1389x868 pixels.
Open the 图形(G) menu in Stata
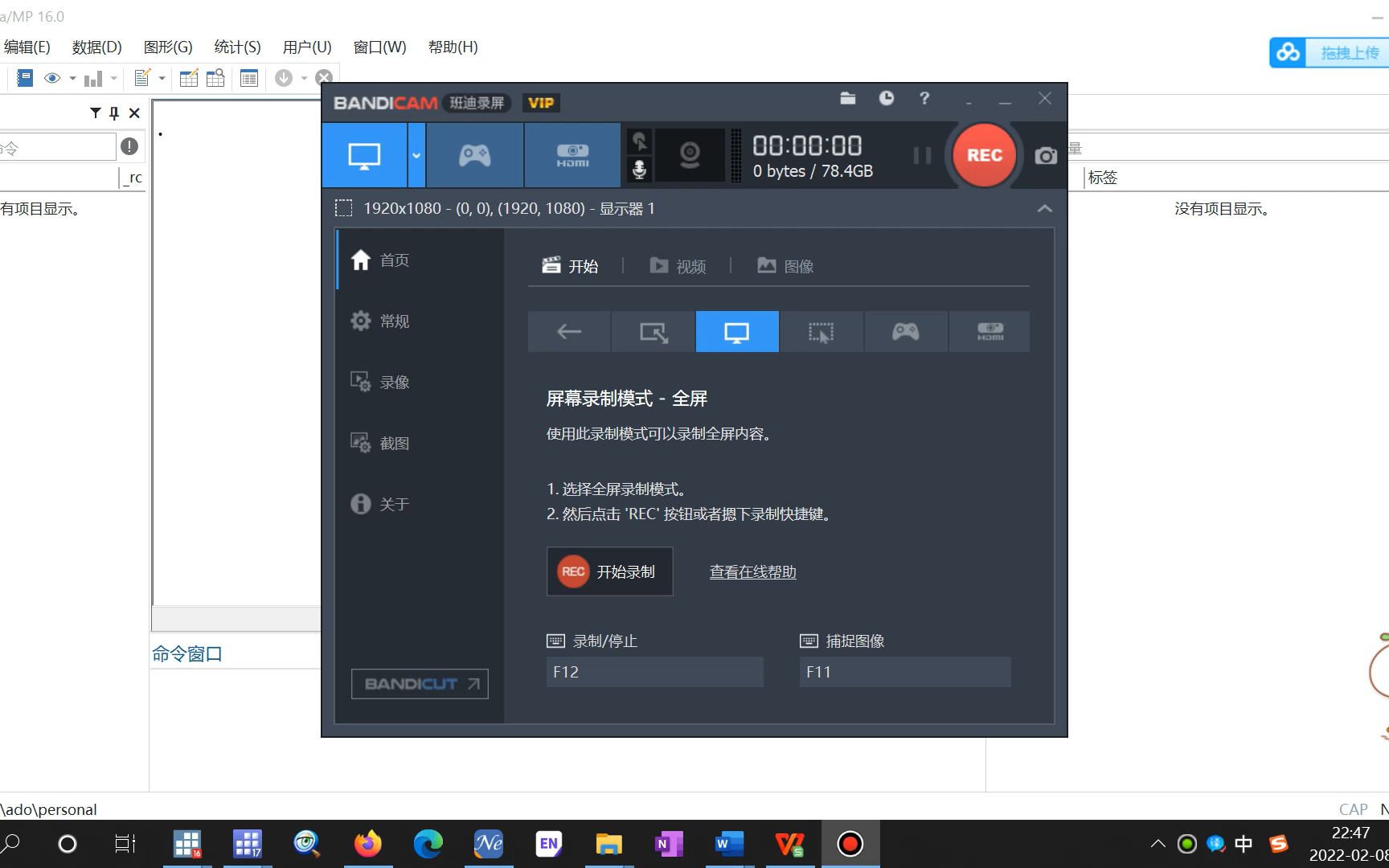click(168, 47)
